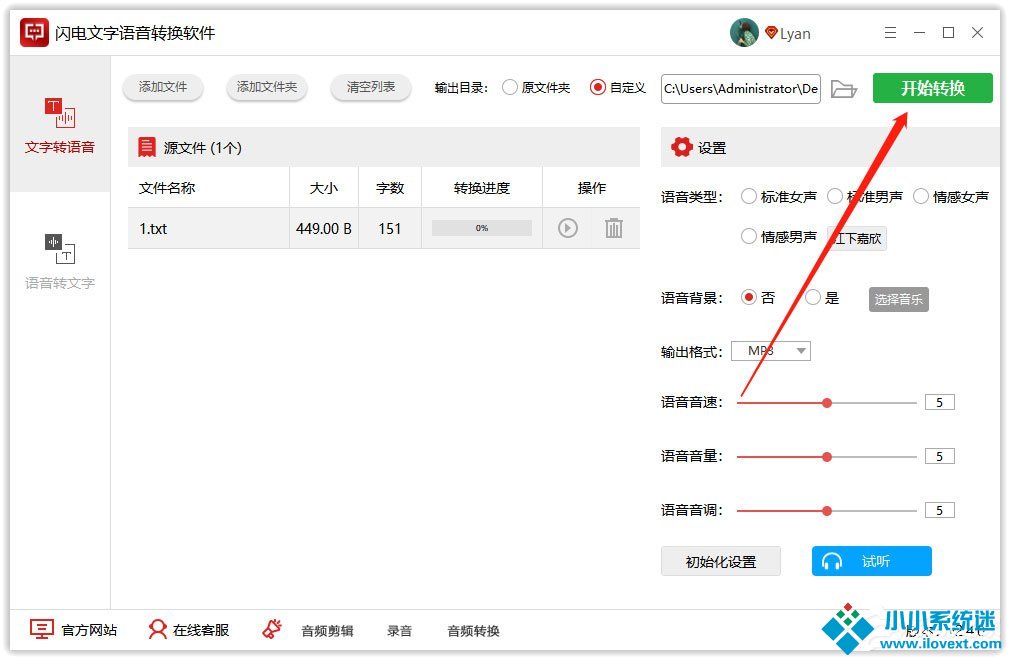Screen dimensions: 1010x660
Task: Click the 151 word count cell
Action: tap(390, 229)
